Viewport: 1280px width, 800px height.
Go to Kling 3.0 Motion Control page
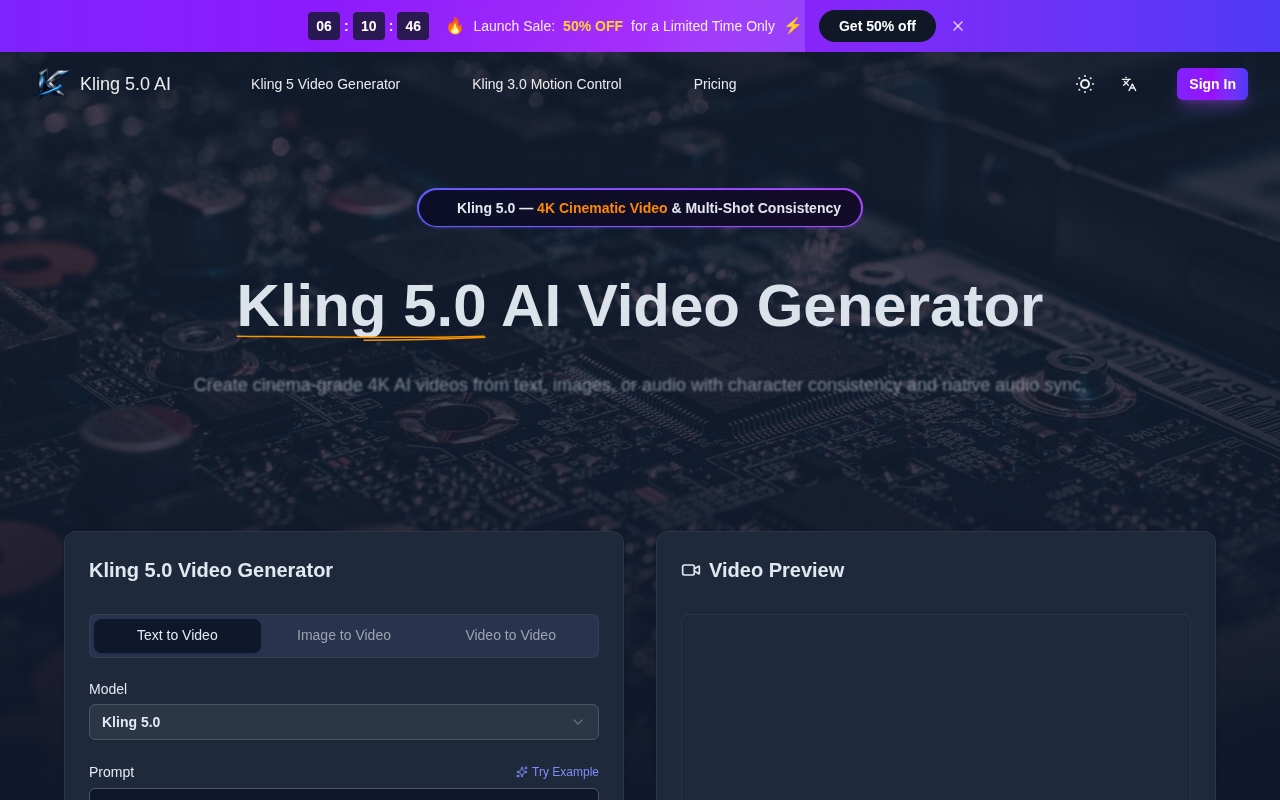pos(547,84)
